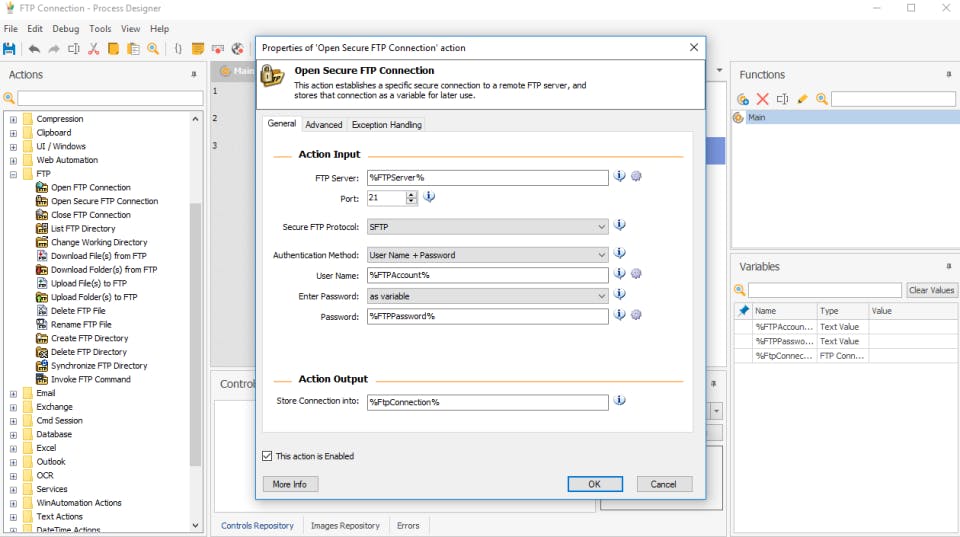Expand the Email folder
The width and height of the screenshot is (960, 537).
(13, 394)
